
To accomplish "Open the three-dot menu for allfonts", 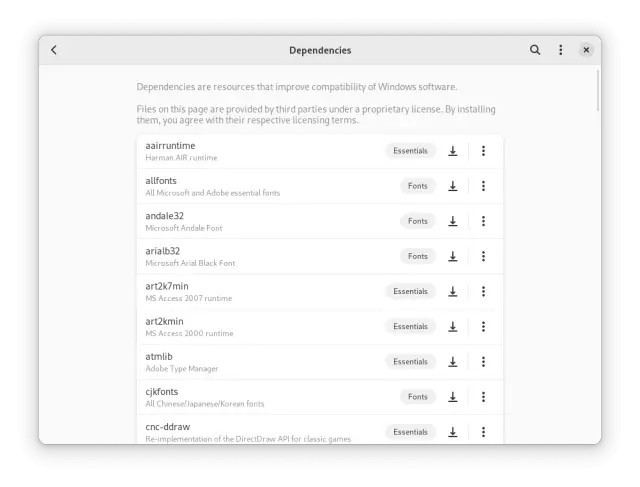I will coord(483,186).
